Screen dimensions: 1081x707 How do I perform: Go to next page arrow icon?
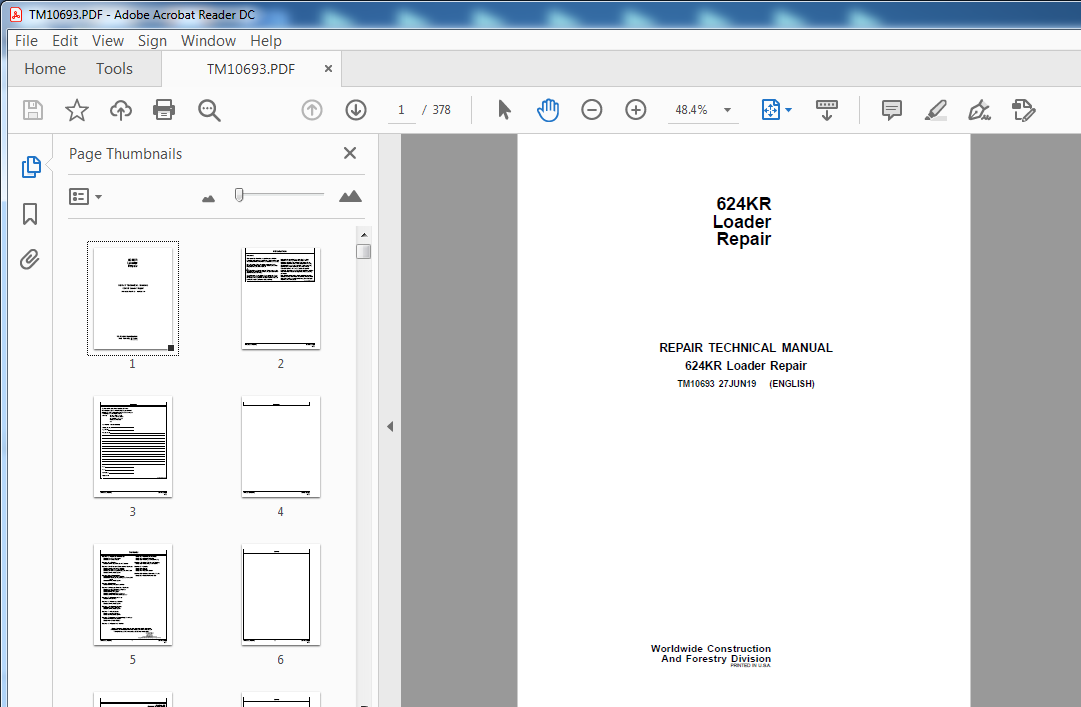[356, 110]
